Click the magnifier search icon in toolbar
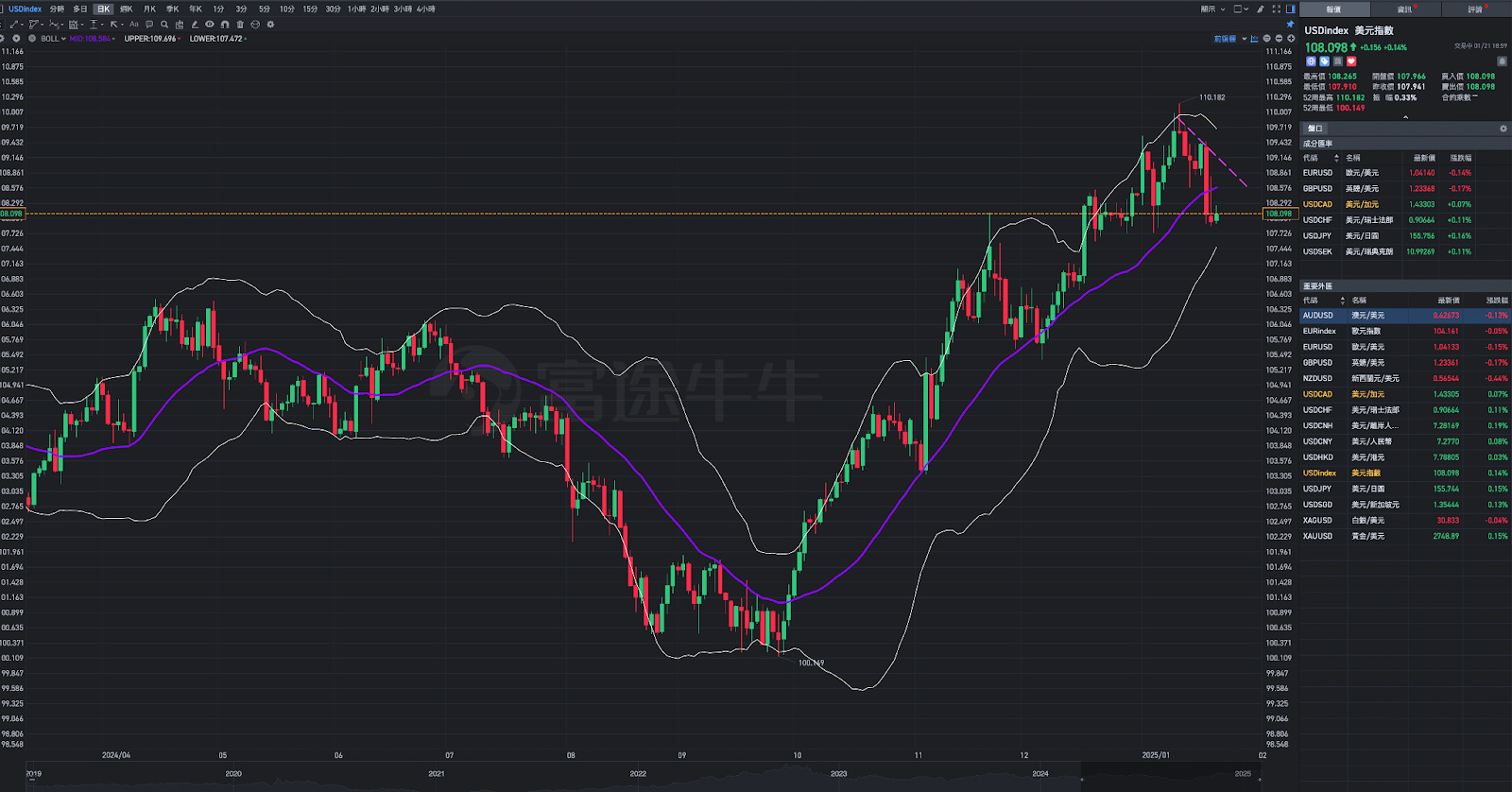 pyautogui.click(x=164, y=25)
